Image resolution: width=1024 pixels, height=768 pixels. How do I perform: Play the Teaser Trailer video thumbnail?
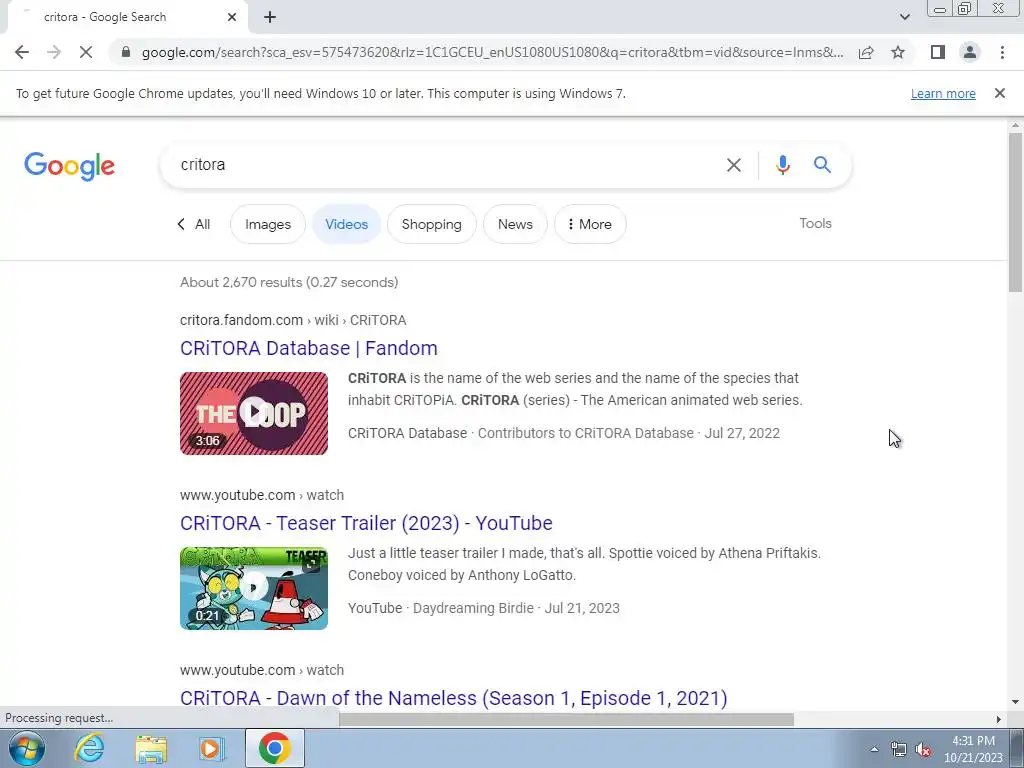click(254, 588)
